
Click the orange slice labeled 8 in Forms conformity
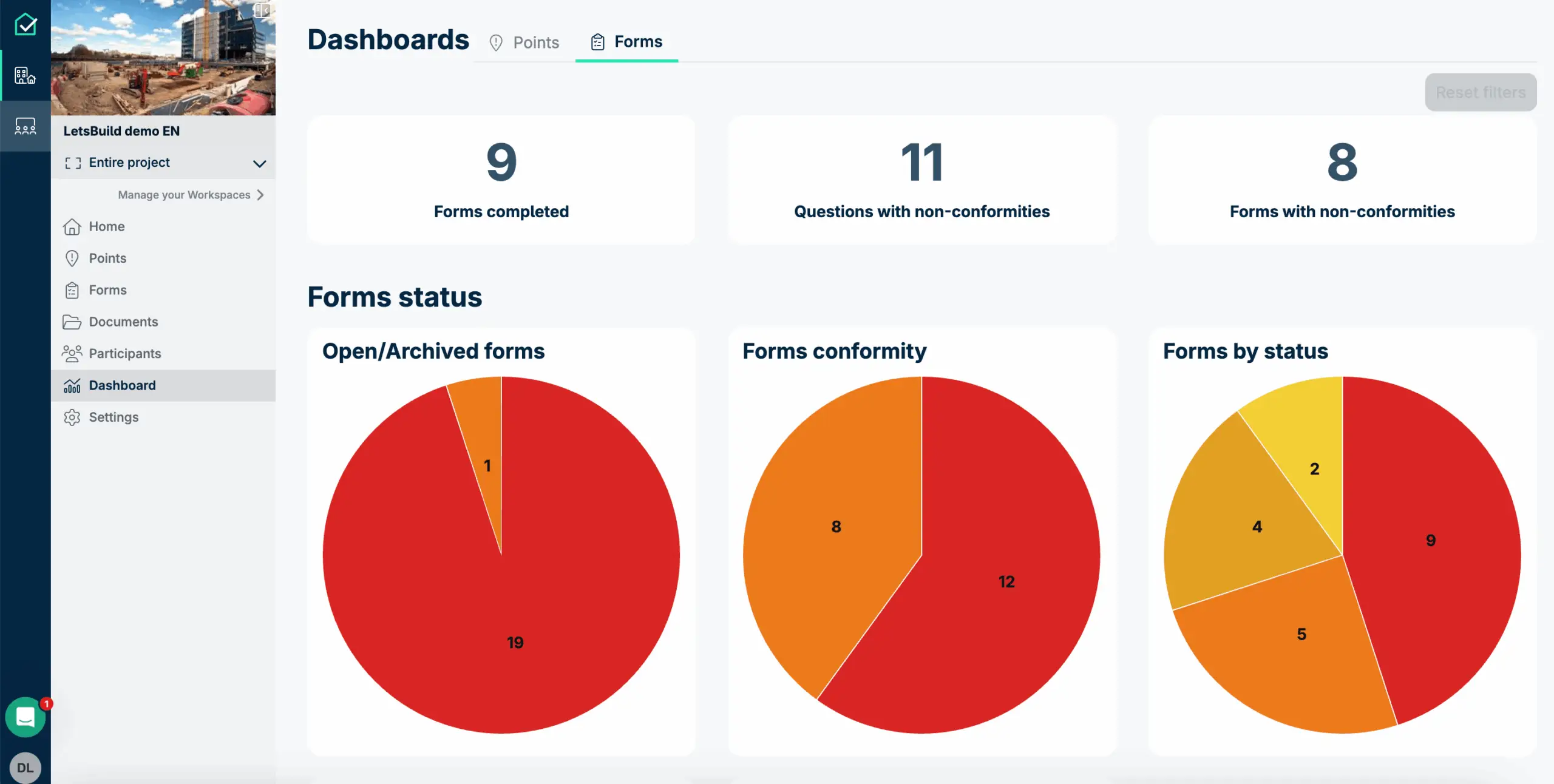click(836, 526)
